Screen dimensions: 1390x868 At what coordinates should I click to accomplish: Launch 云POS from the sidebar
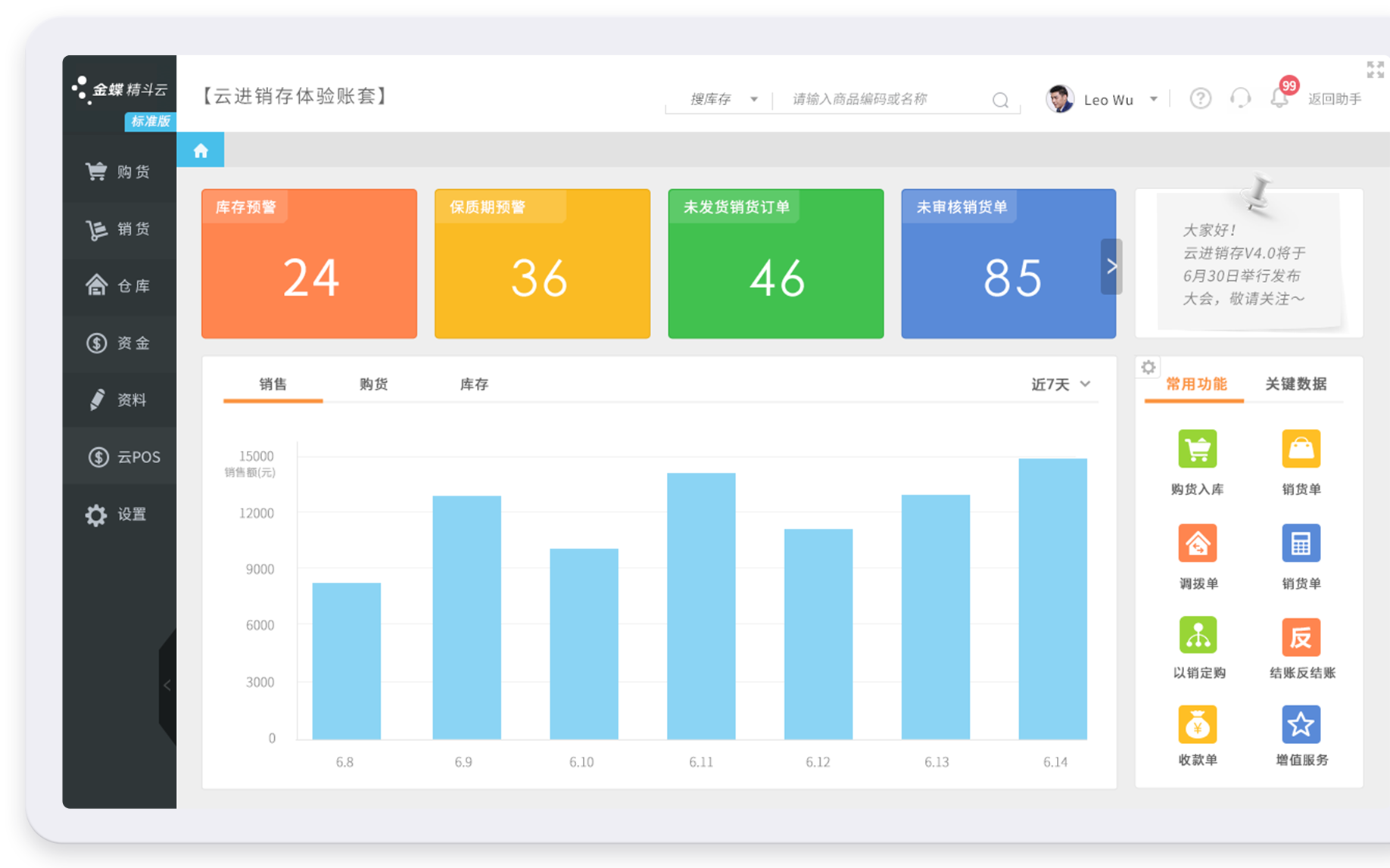pyautogui.click(x=121, y=456)
